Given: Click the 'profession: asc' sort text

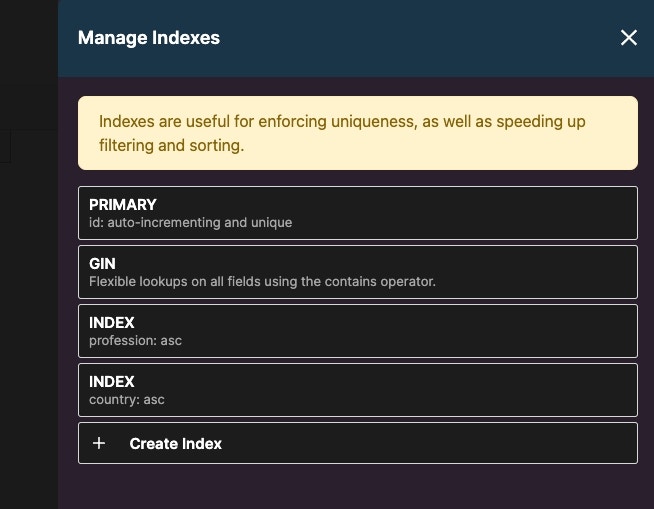Looking at the screenshot, I should tap(135, 340).
